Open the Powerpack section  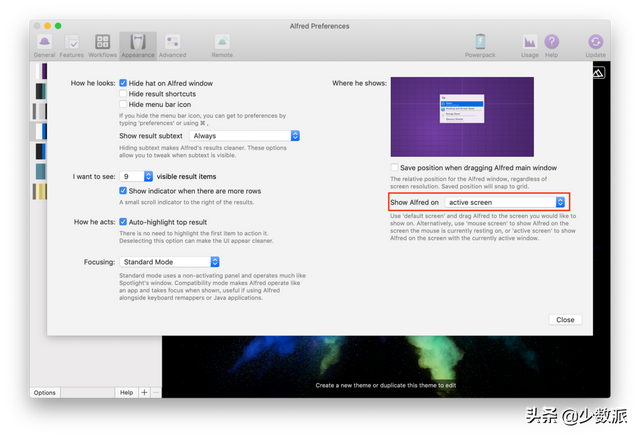coord(480,46)
